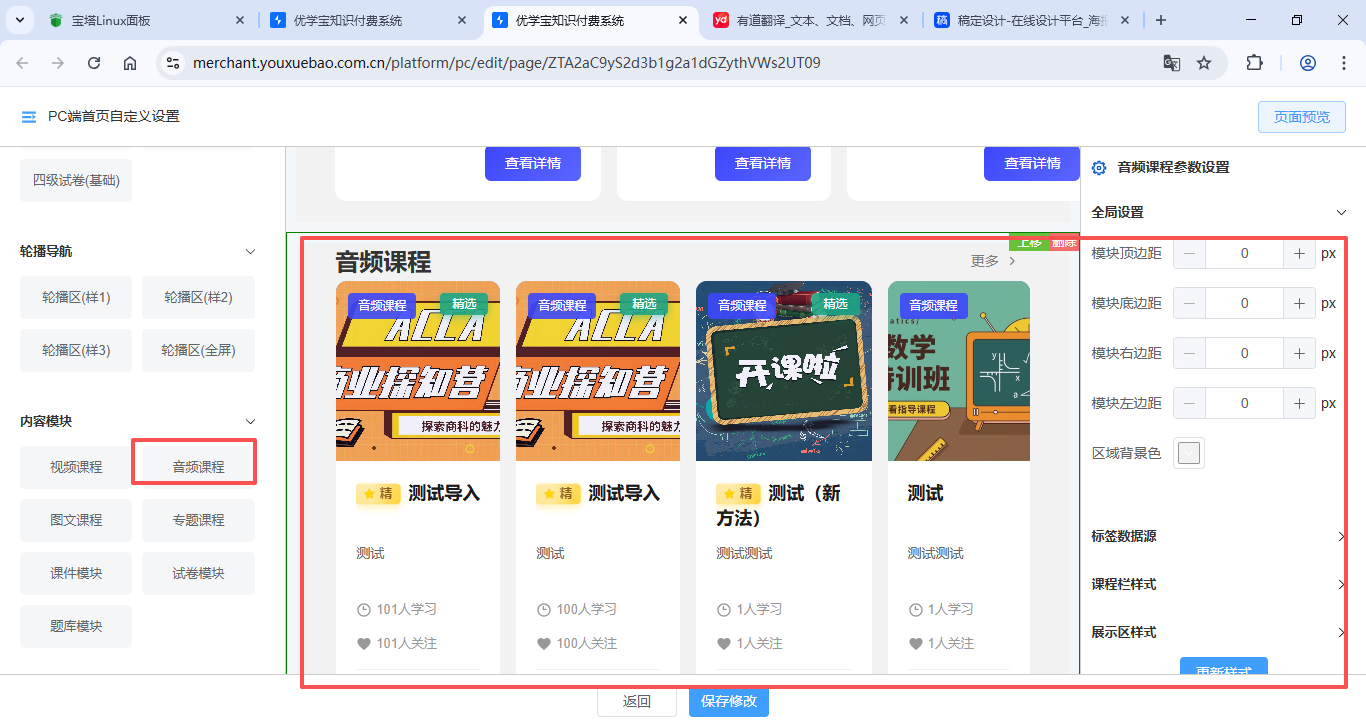Increase the 模块顶边距 value with plus
The image size is (1366, 728).
(1299, 254)
